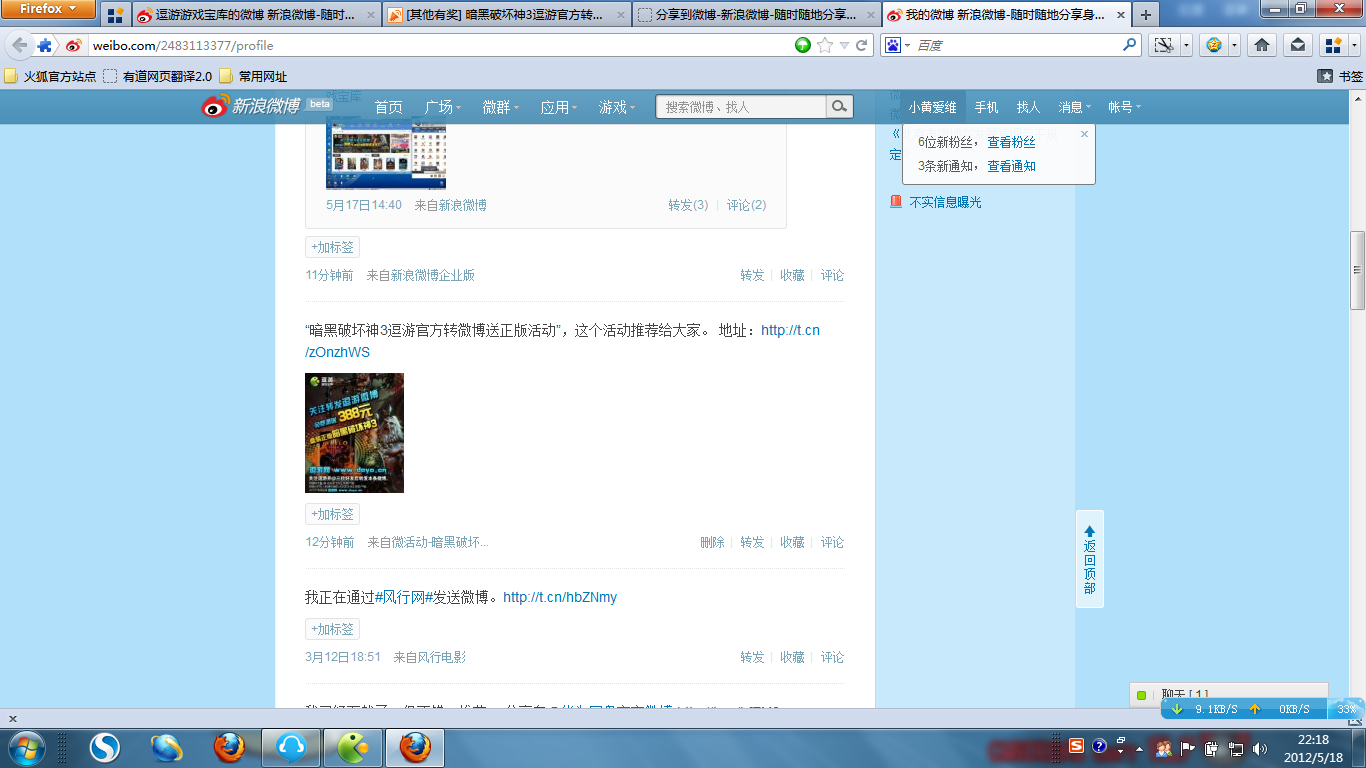The height and width of the screenshot is (768, 1366).
Task: Open the 不实信息曝光 link
Action: [945, 202]
